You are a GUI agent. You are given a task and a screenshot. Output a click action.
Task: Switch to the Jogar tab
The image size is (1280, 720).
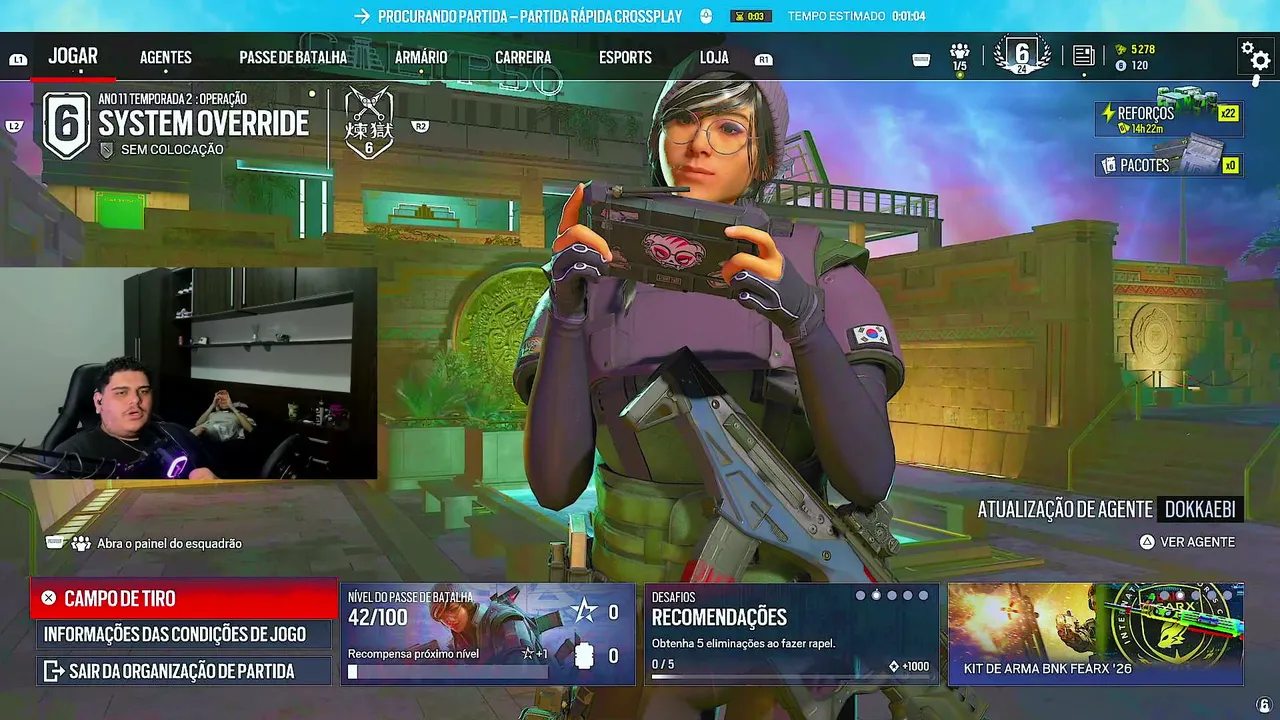(73, 56)
